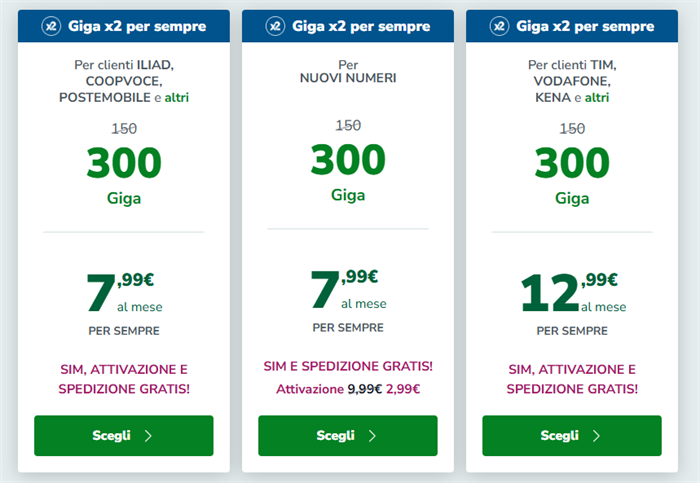This screenshot has height=483, width=700.
Task: Click x2 icon on TIM offer header
Action: pos(500,26)
